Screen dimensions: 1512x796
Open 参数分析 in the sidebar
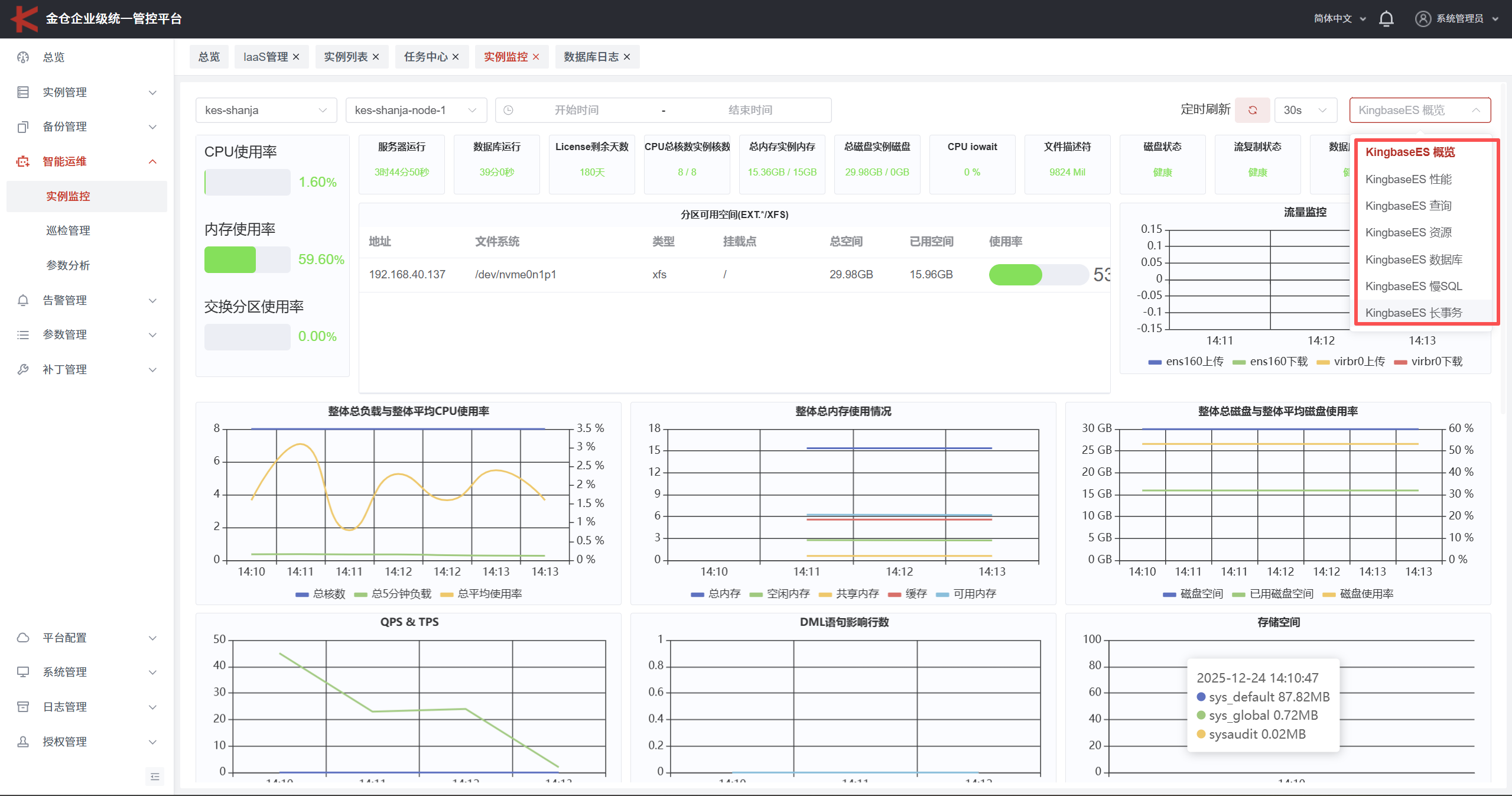(x=68, y=265)
